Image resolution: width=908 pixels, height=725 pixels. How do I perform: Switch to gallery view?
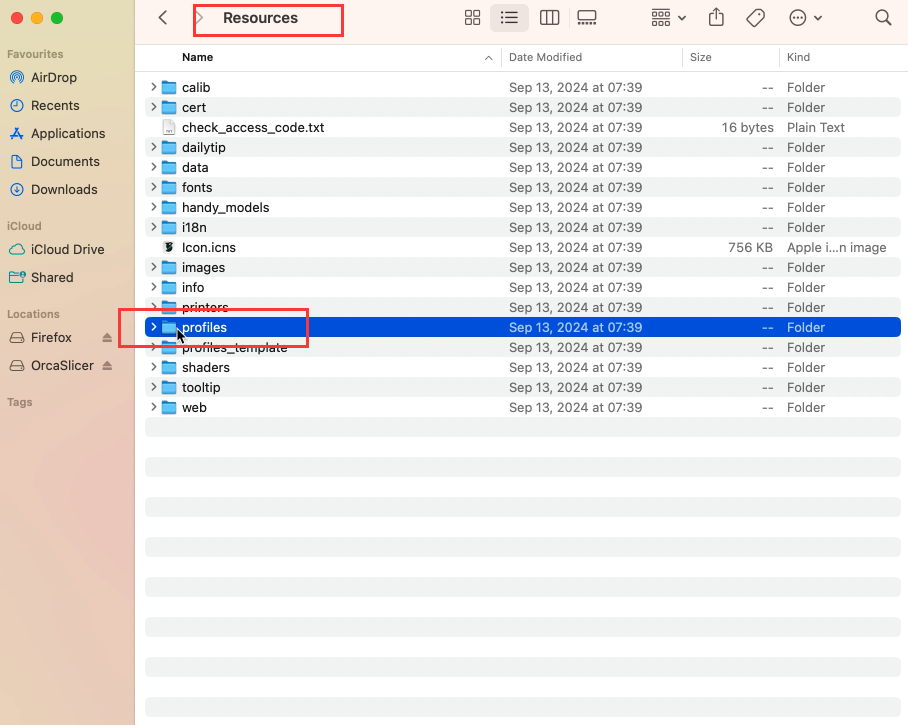(x=587, y=18)
